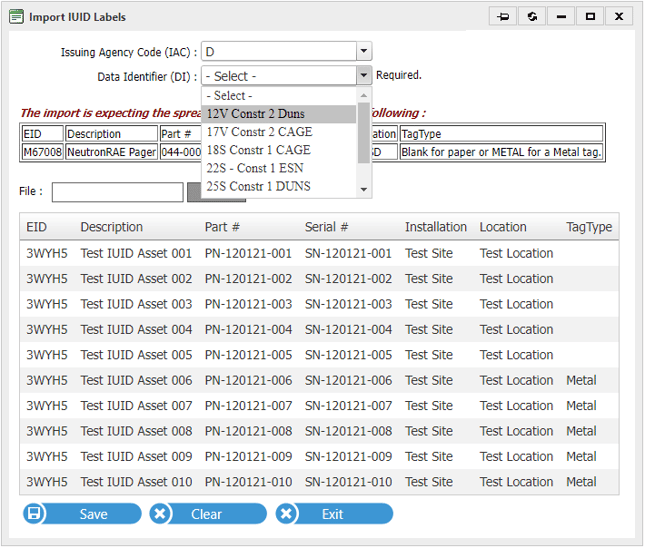
Task: Click the Save button
Action: click(x=83, y=513)
